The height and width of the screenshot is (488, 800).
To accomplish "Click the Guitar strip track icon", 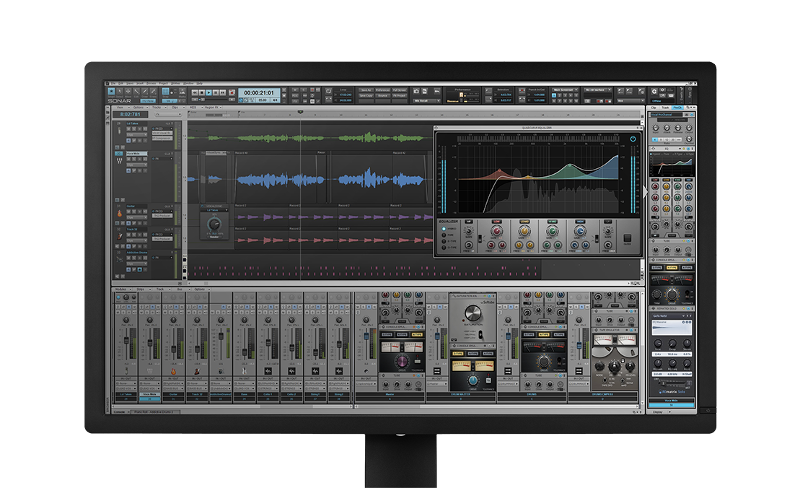I will 173,371.
